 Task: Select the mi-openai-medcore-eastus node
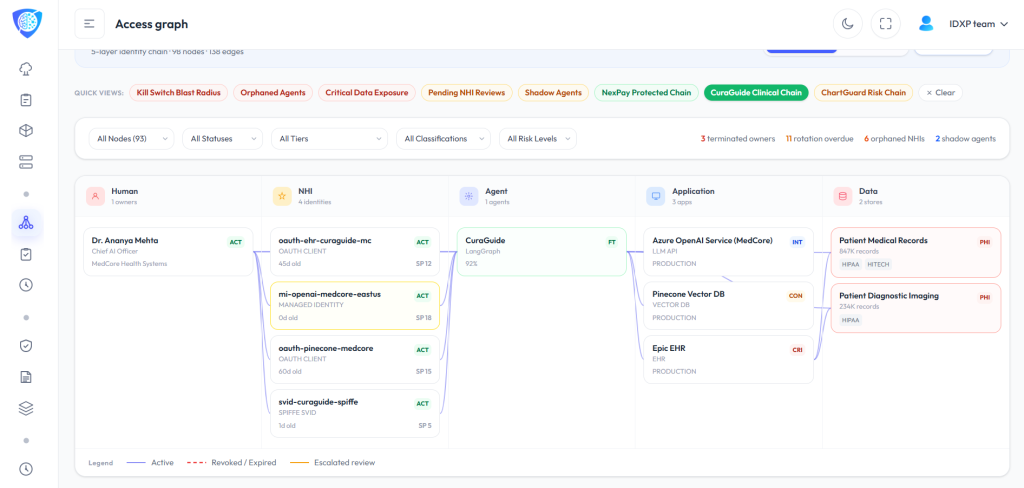pyautogui.click(x=355, y=305)
